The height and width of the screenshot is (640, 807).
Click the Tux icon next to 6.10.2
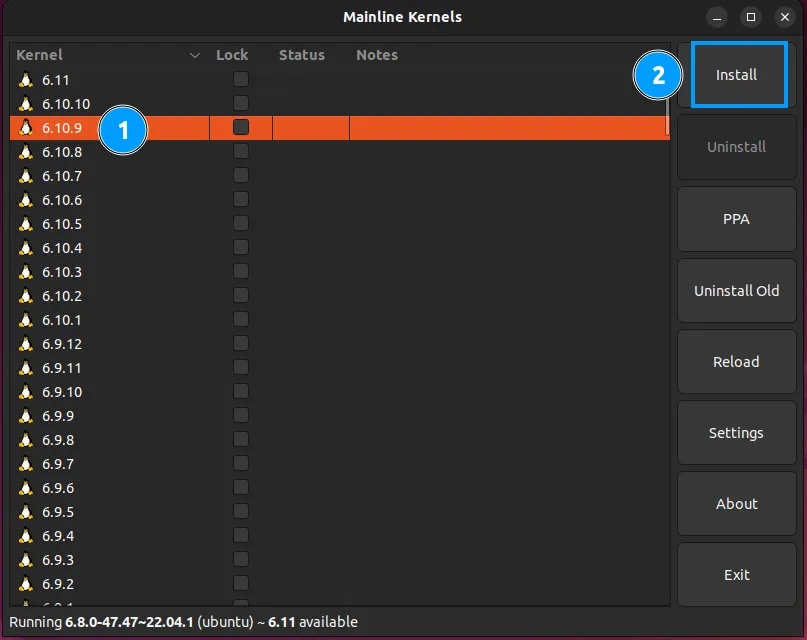(26, 296)
